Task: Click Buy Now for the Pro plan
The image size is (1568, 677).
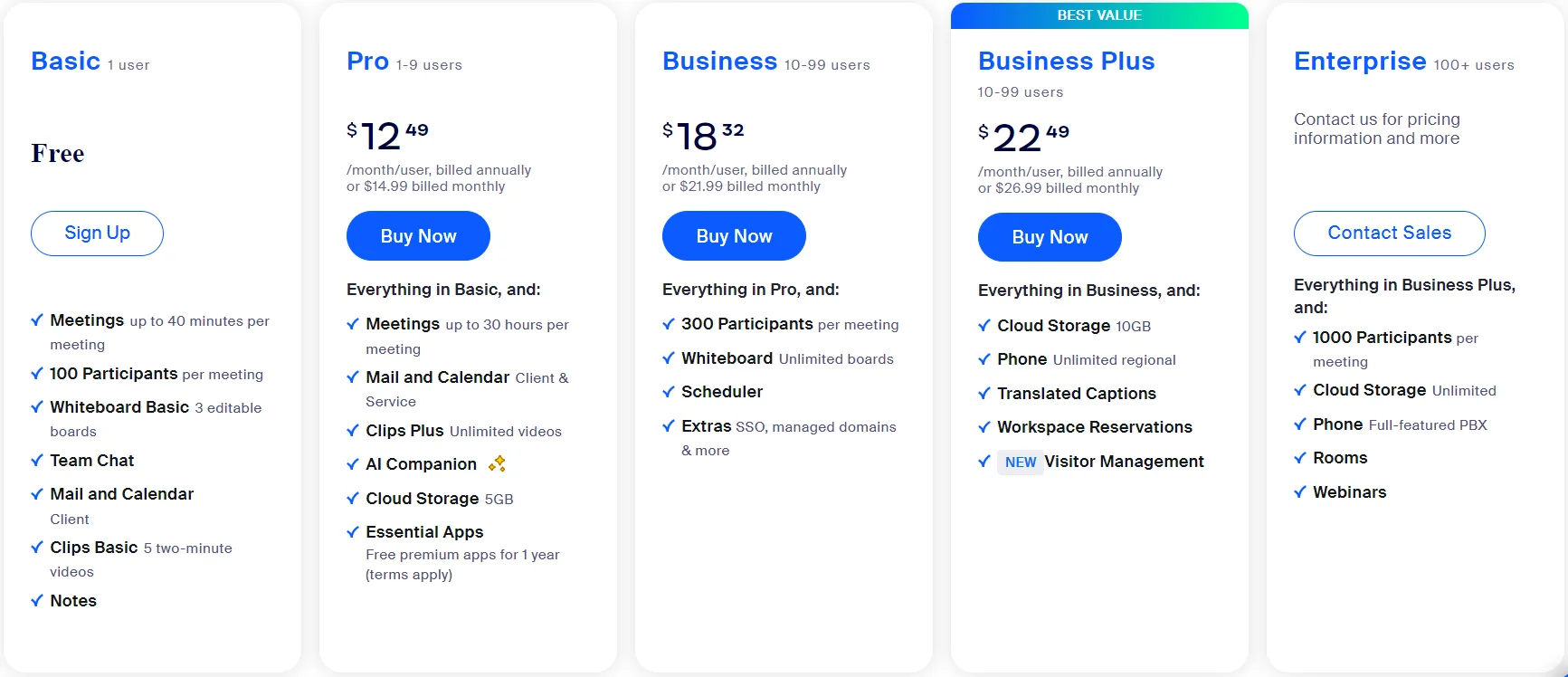Action: click(418, 235)
